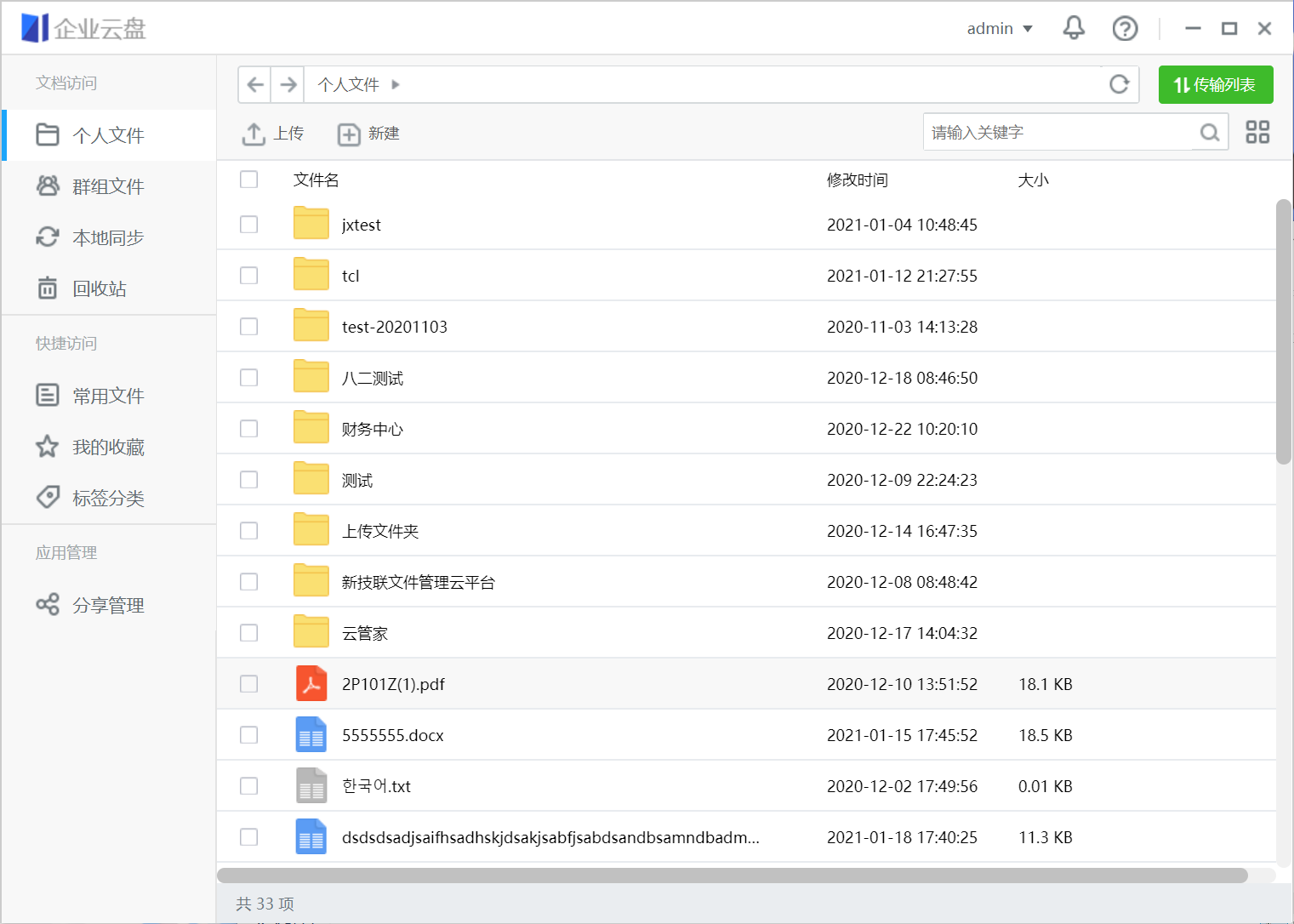Refresh the file list

(1119, 84)
